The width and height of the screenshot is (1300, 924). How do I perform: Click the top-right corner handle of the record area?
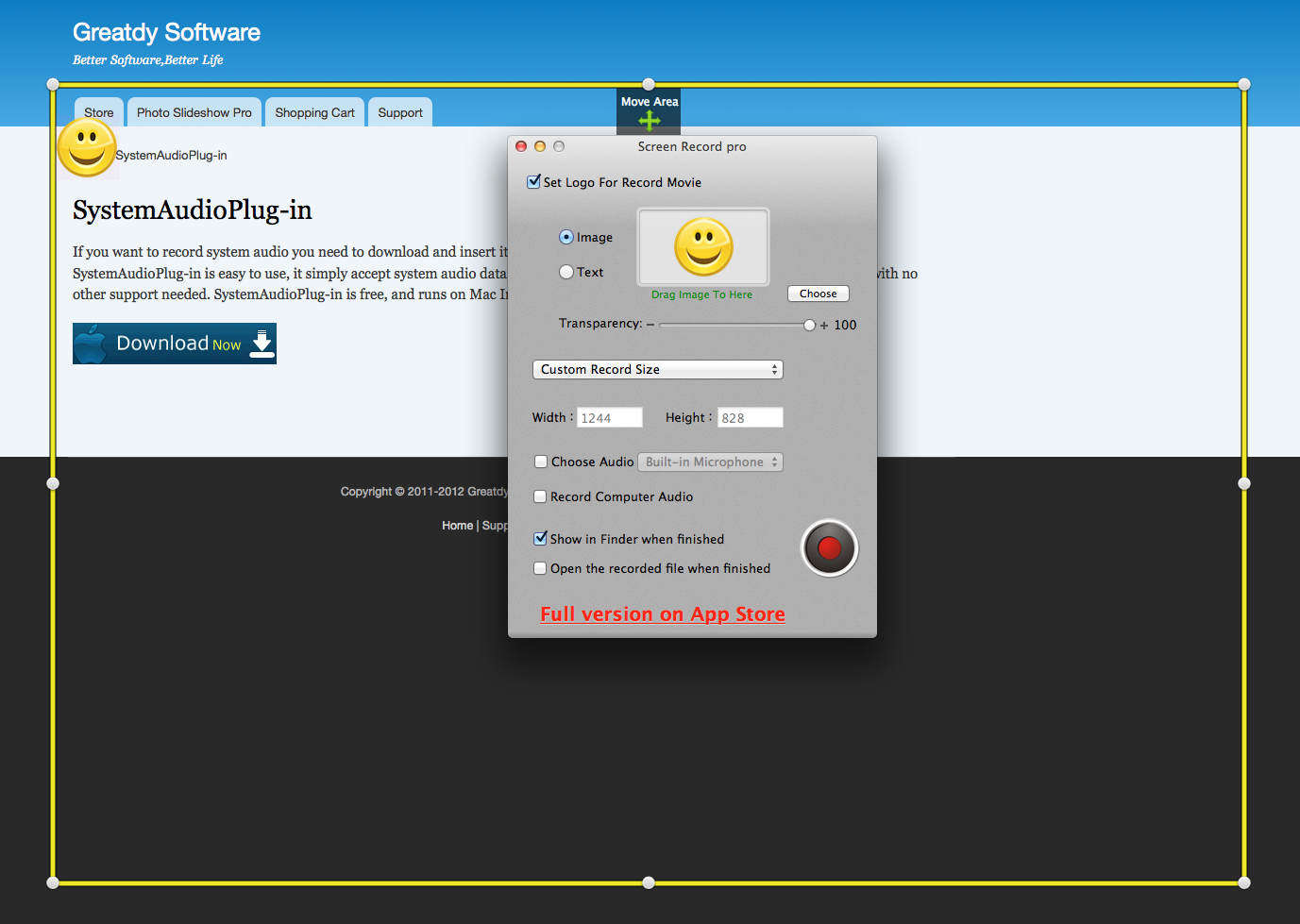[x=1244, y=84]
